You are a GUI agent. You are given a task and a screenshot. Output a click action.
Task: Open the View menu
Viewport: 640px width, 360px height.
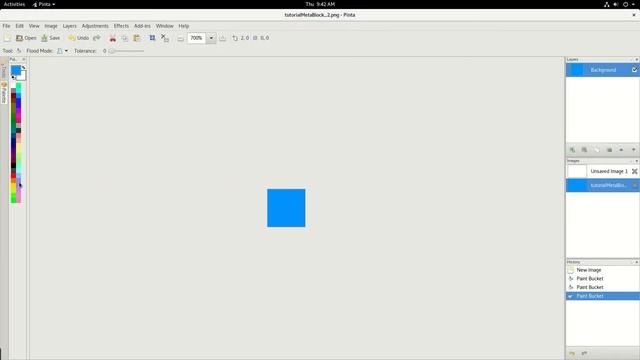coord(34,26)
